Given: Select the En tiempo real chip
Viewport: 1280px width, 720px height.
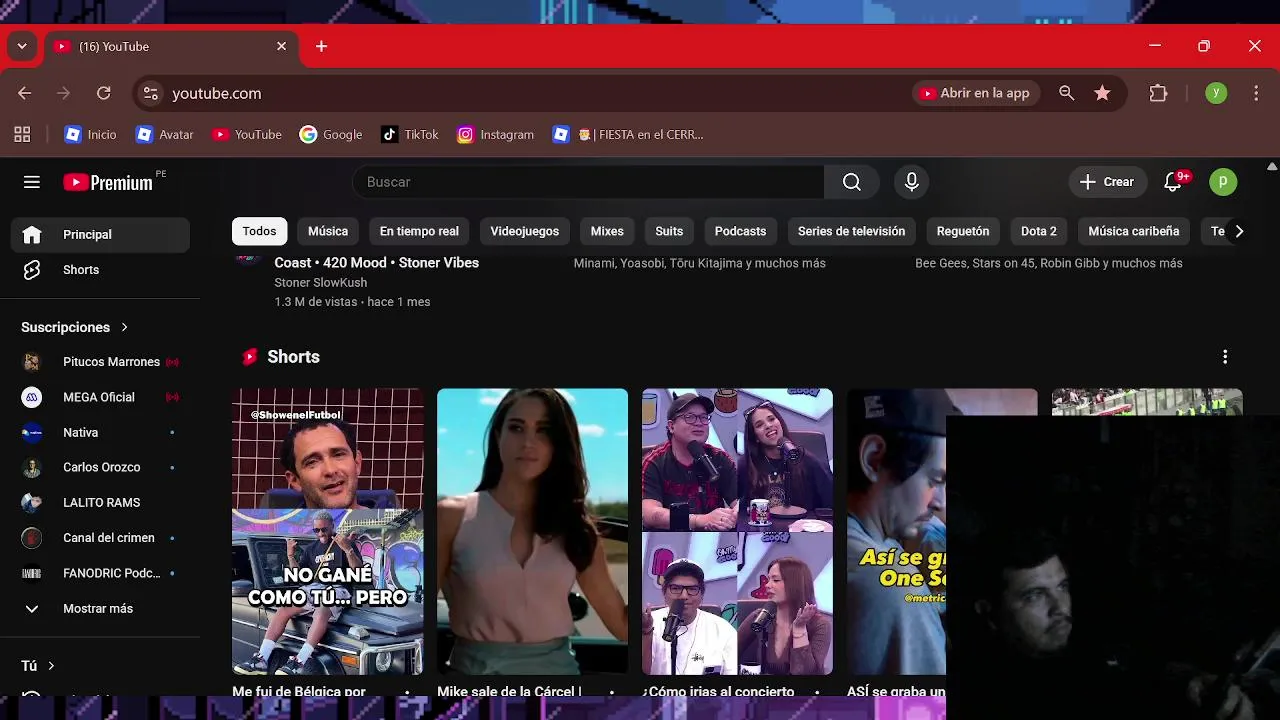Looking at the screenshot, I should click(x=419, y=231).
